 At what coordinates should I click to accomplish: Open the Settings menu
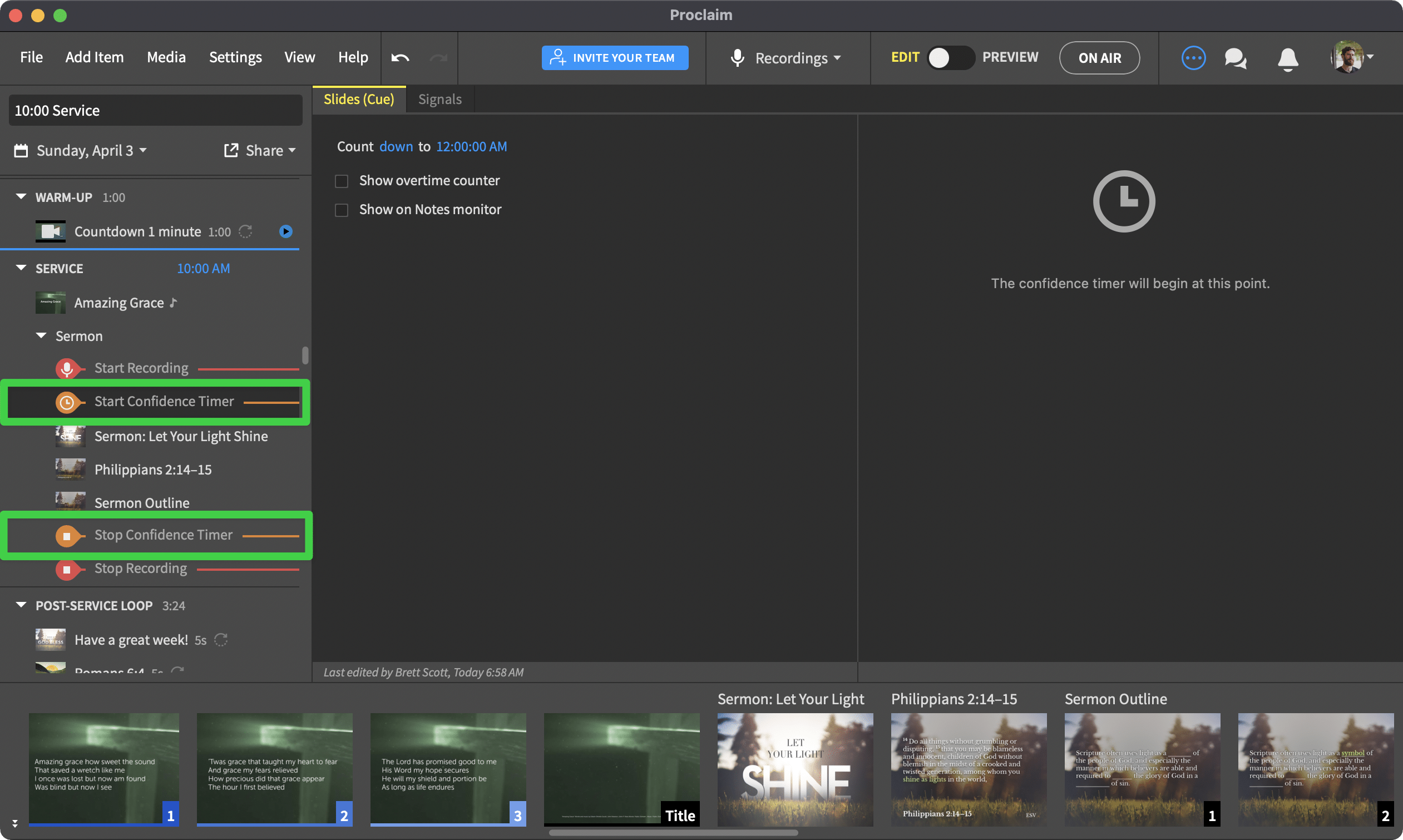(235, 57)
